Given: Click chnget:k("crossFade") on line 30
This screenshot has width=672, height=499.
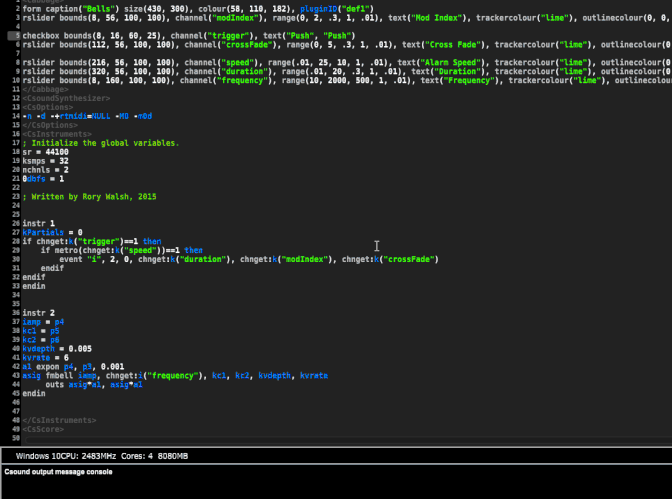Looking at the screenshot, I should click(390, 259).
